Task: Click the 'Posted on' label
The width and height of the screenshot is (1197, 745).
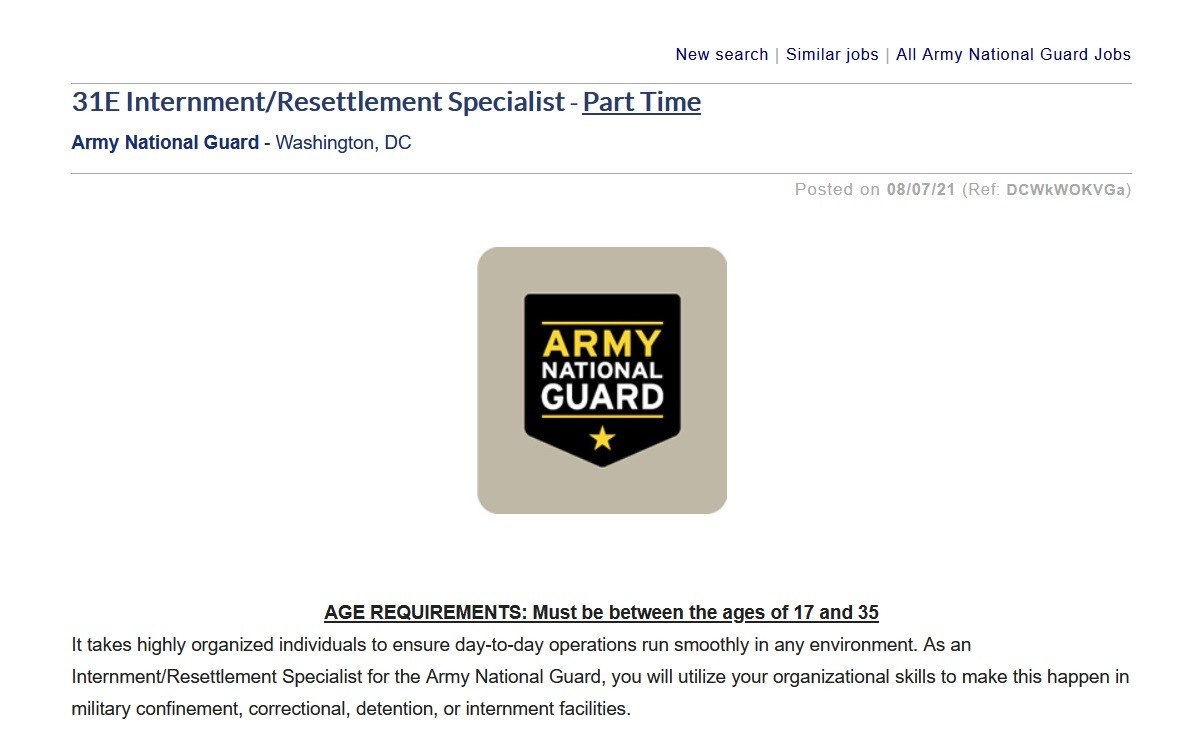Action: (837, 189)
